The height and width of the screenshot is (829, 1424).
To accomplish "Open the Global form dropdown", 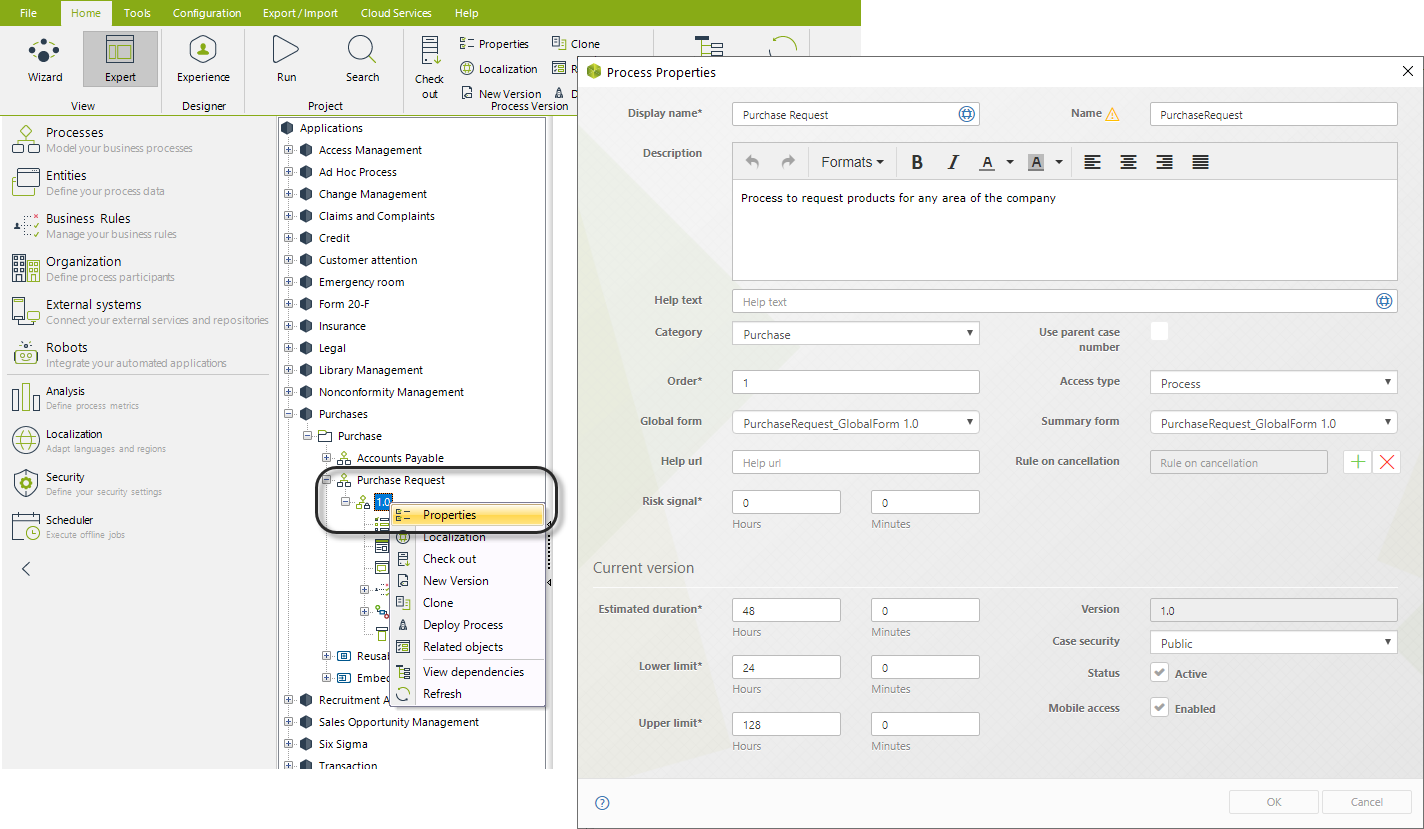I will [856, 423].
